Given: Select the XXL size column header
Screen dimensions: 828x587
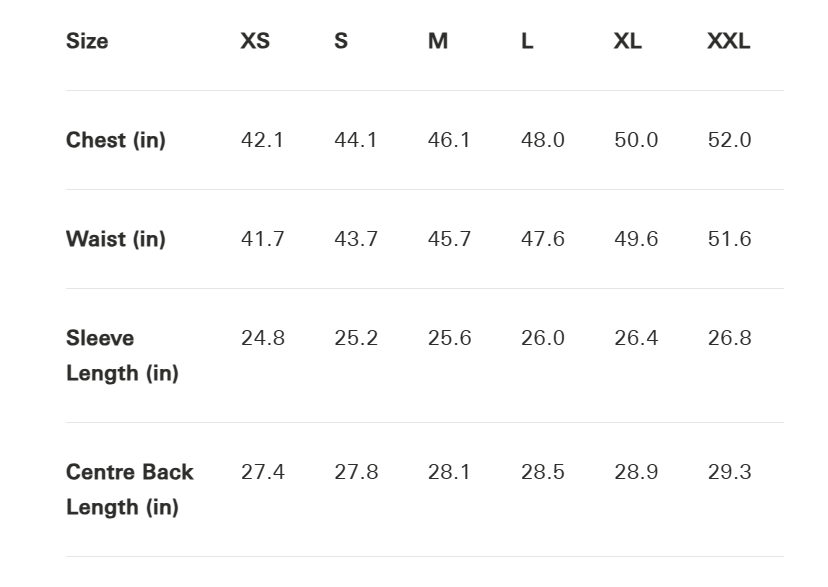Looking at the screenshot, I should pos(728,41).
